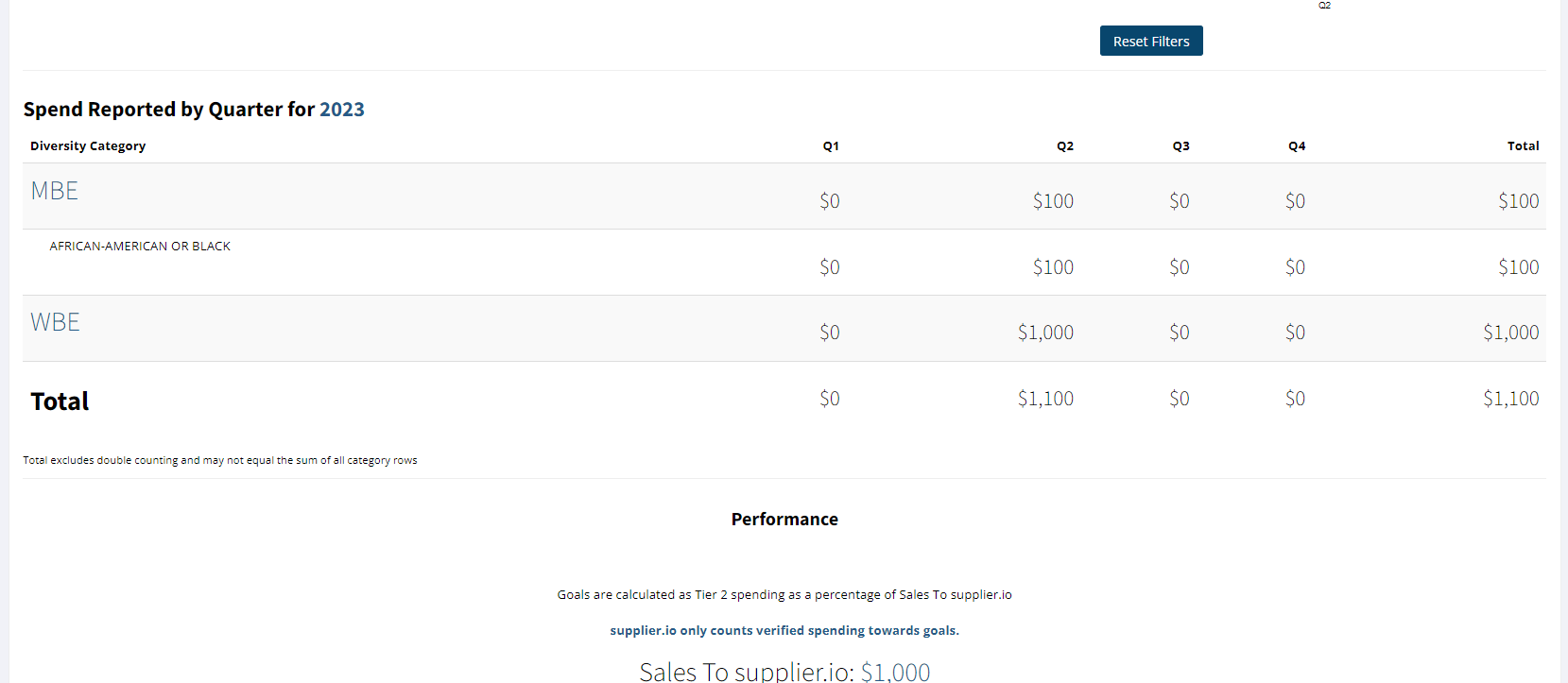
Task: Open the MBE diversity category link
Action: 55,191
